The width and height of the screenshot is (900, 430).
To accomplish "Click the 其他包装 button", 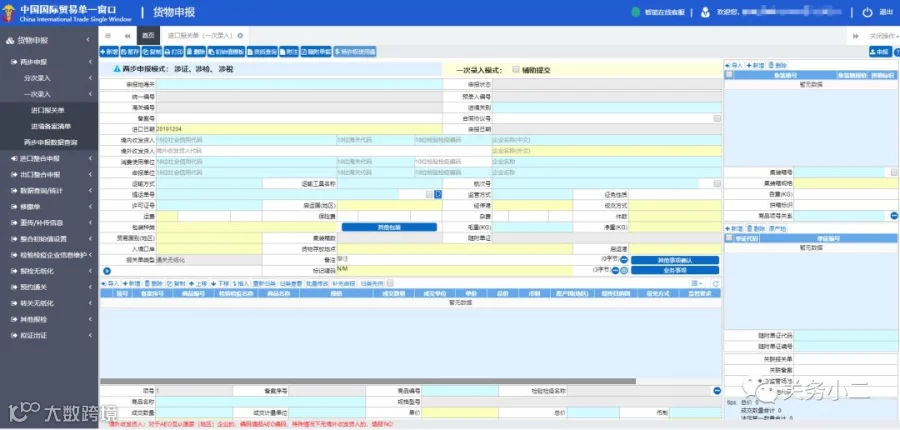I will pyautogui.click(x=389, y=227).
